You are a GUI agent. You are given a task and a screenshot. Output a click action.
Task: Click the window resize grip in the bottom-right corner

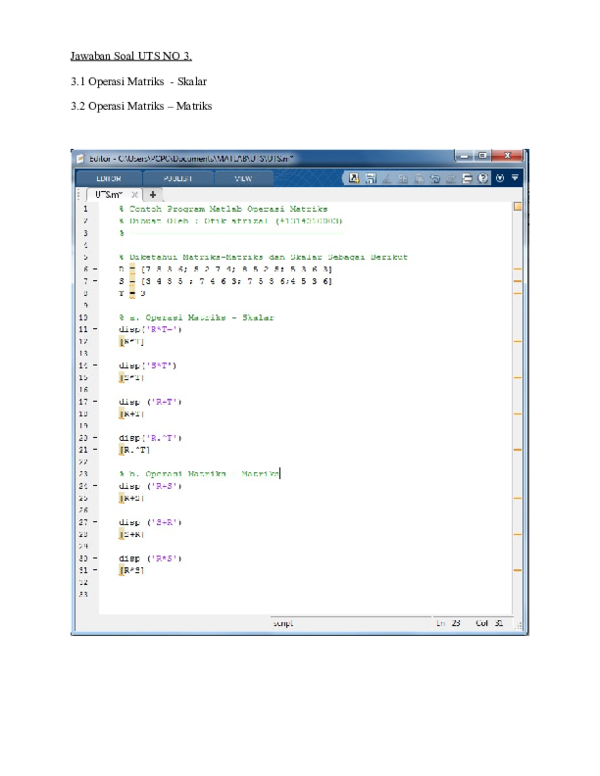click(519, 625)
